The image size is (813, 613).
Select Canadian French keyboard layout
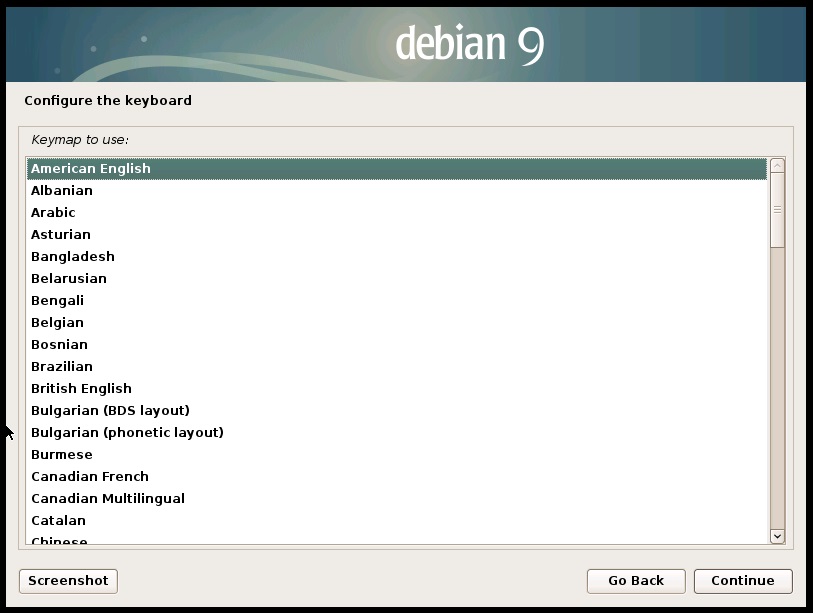[x=90, y=477]
